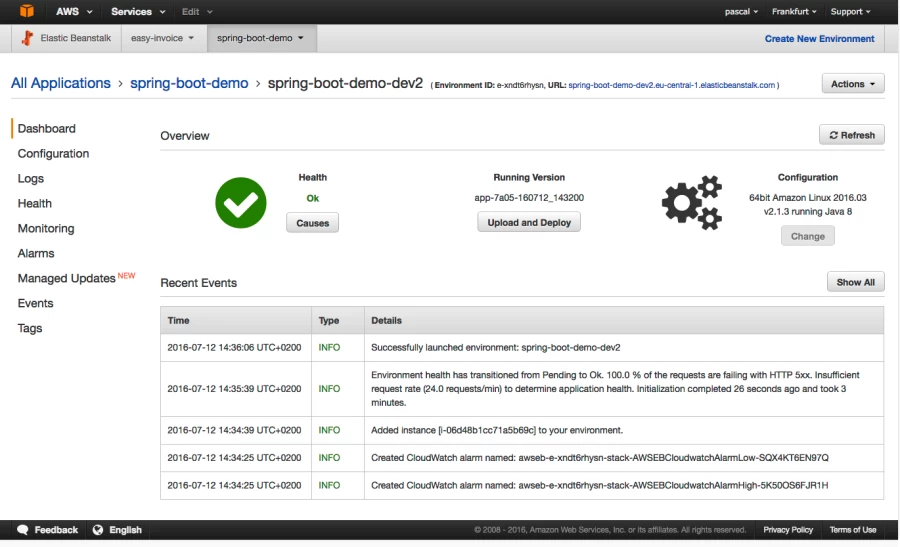
Task: Open the Edit dropdown in top bar
Action: pos(197,11)
